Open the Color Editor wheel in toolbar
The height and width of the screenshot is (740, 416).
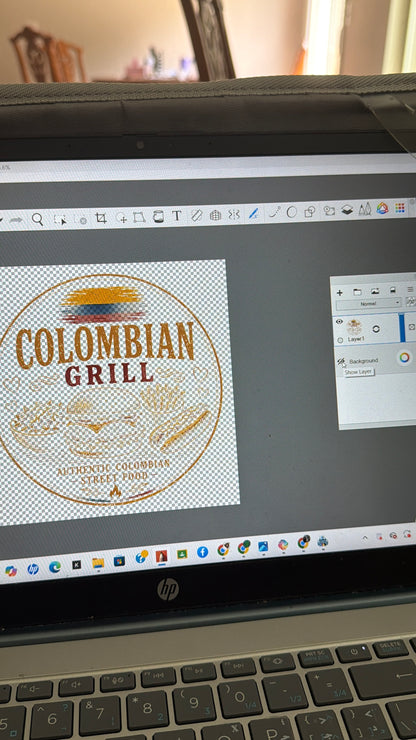[x=382, y=208]
